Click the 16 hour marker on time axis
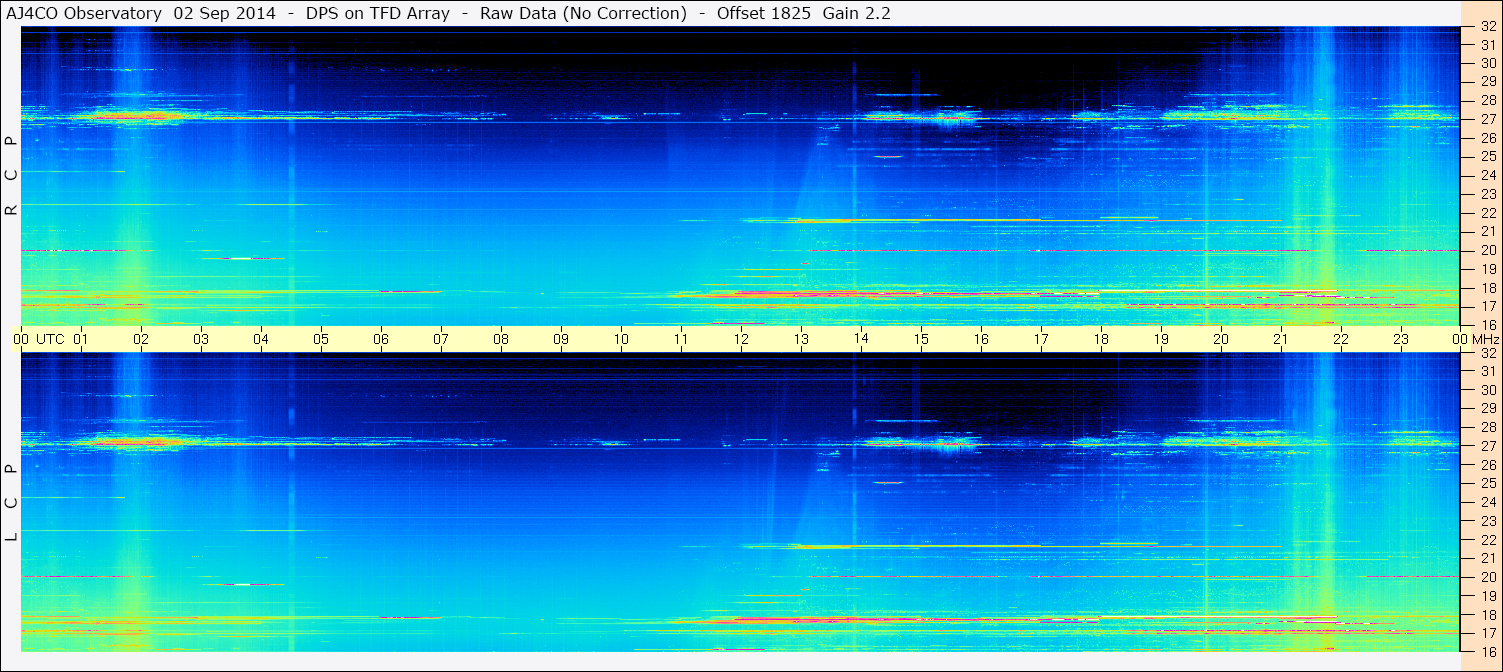 (x=981, y=339)
